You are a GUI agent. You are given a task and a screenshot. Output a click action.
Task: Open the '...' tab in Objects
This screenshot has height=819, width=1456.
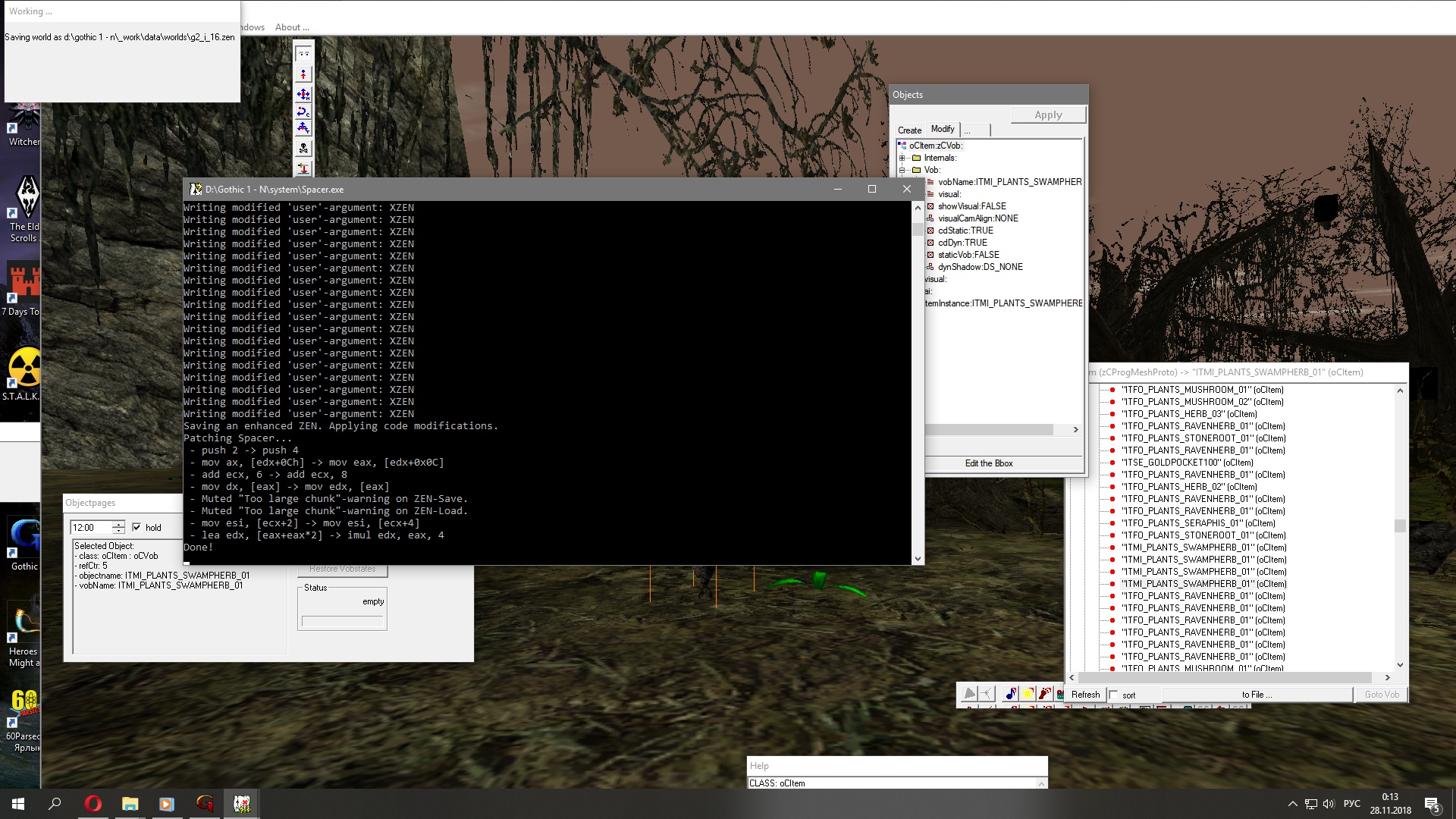[975, 130]
